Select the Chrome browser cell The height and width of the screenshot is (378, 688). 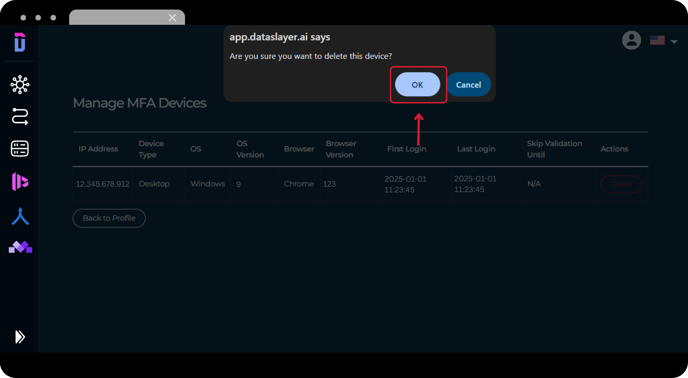tap(298, 184)
